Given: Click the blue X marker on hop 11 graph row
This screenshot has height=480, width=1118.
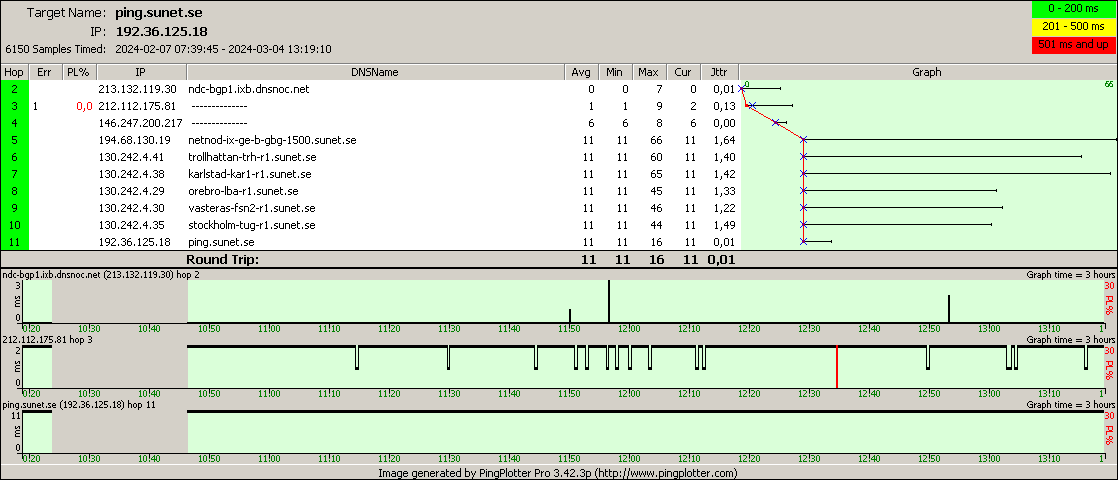Looking at the screenshot, I should [803, 242].
